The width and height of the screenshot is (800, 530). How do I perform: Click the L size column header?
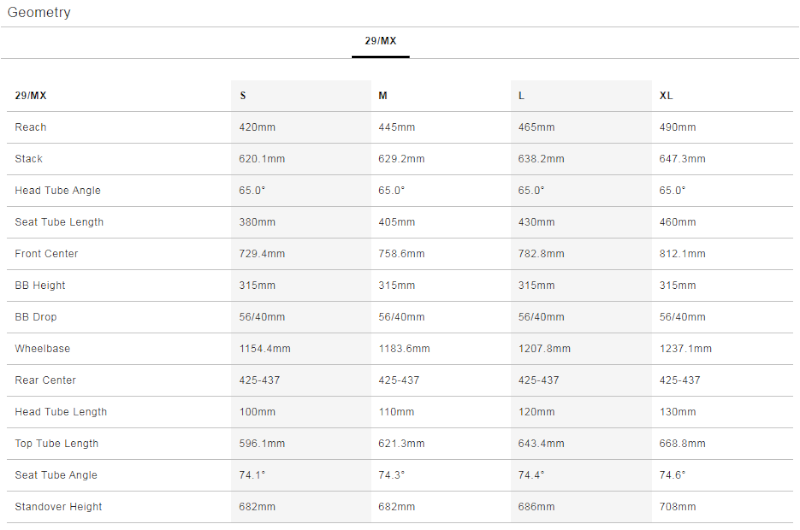point(521,95)
